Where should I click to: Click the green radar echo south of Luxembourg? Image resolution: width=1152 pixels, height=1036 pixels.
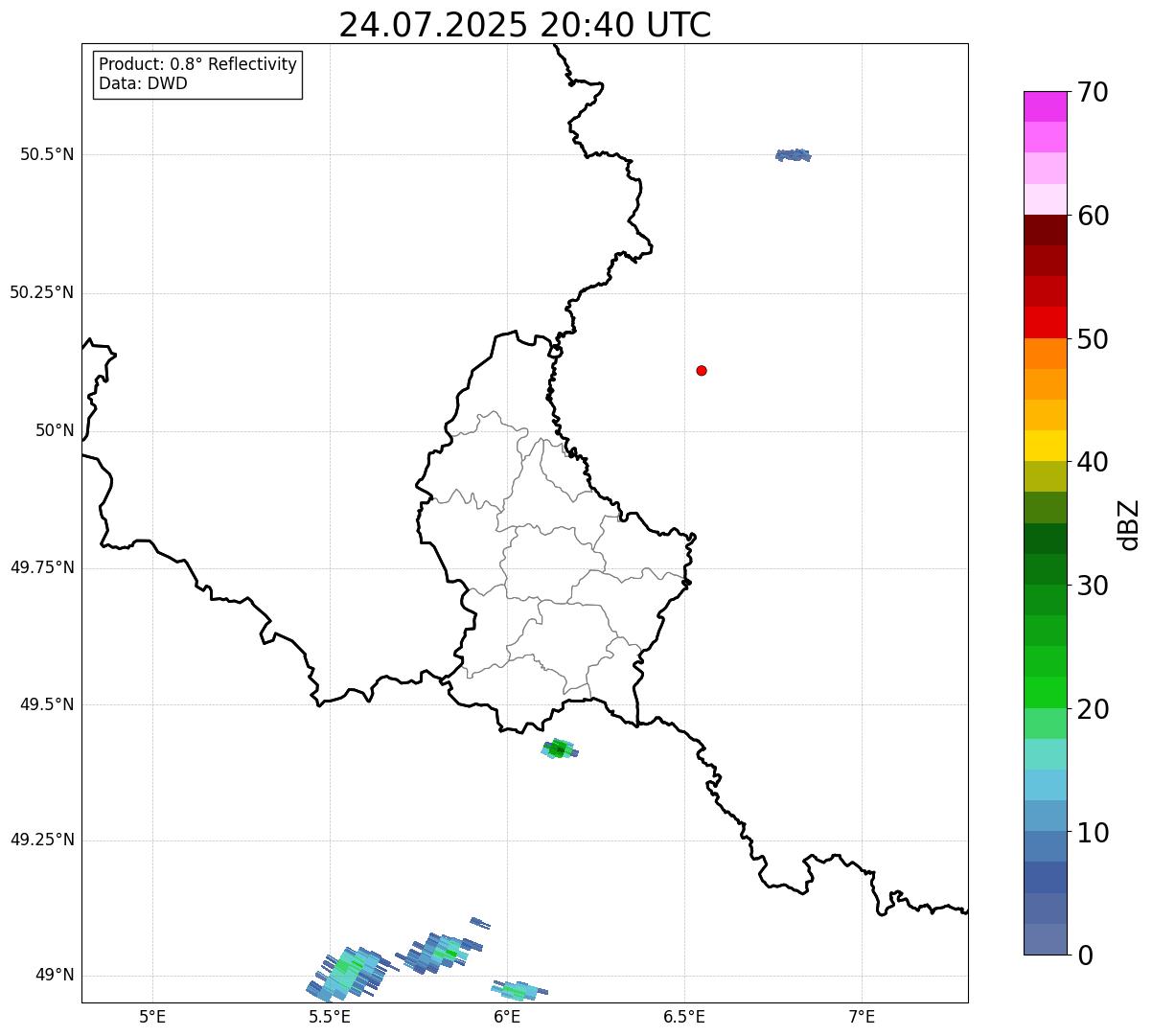tap(559, 749)
